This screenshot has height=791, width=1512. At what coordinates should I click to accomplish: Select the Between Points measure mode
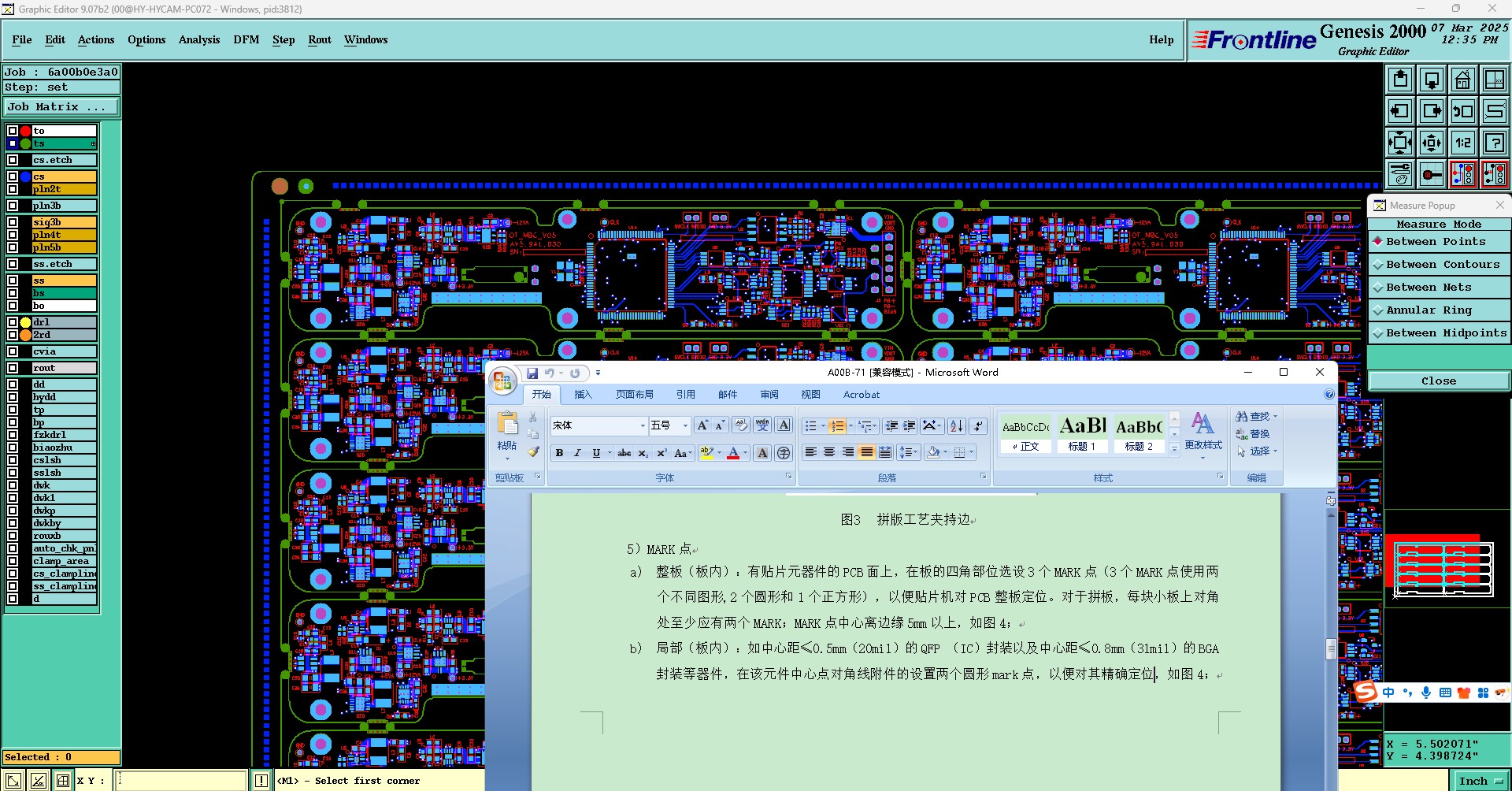(x=1440, y=242)
